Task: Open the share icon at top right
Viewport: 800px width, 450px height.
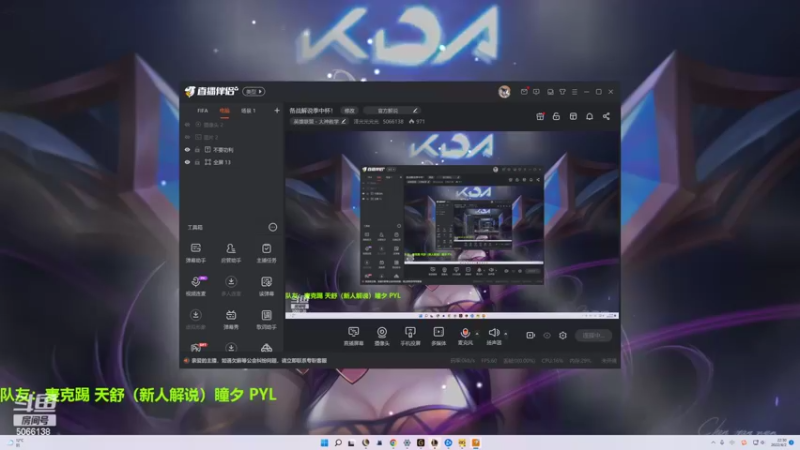Action: tap(606, 116)
